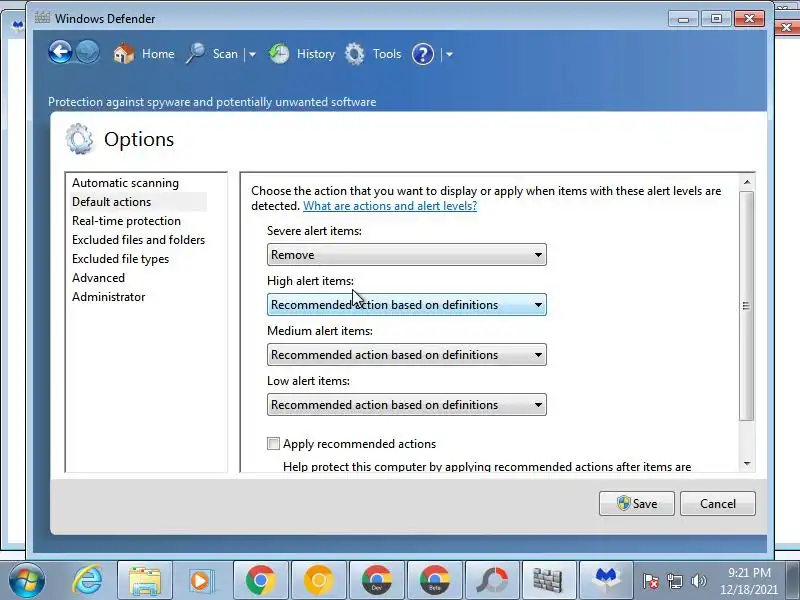Open the Malwarebytes taskbar icon
The width and height of the screenshot is (800, 600).
[606, 581]
